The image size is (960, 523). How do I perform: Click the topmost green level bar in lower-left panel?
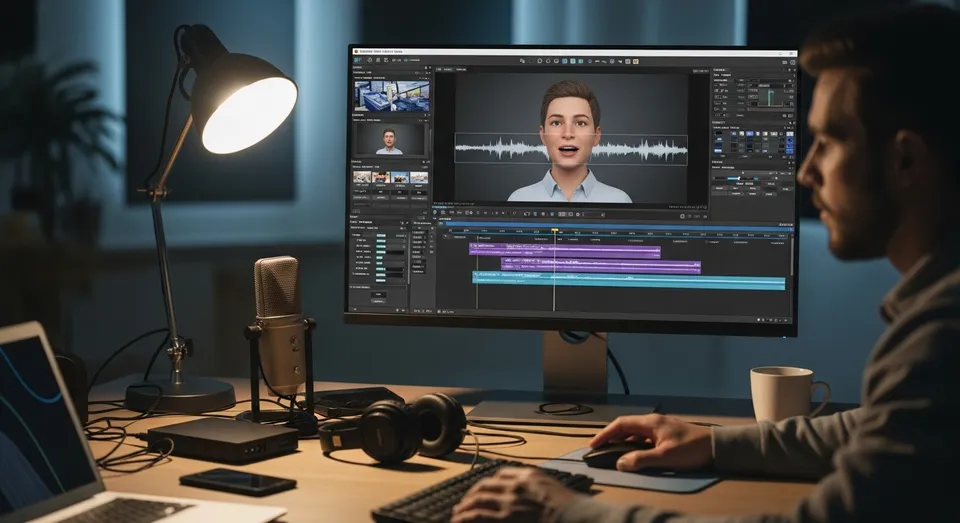click(381, 235)
